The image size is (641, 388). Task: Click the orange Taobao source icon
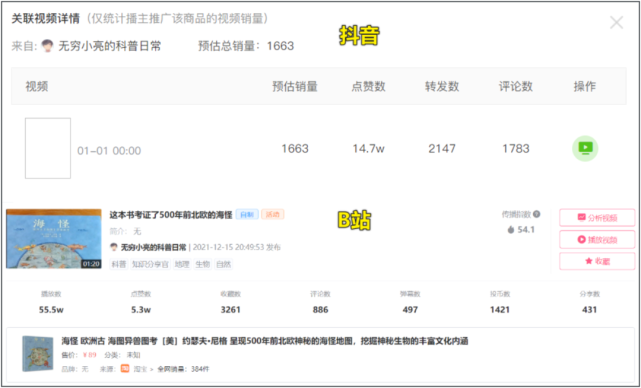tap(125, 369)
